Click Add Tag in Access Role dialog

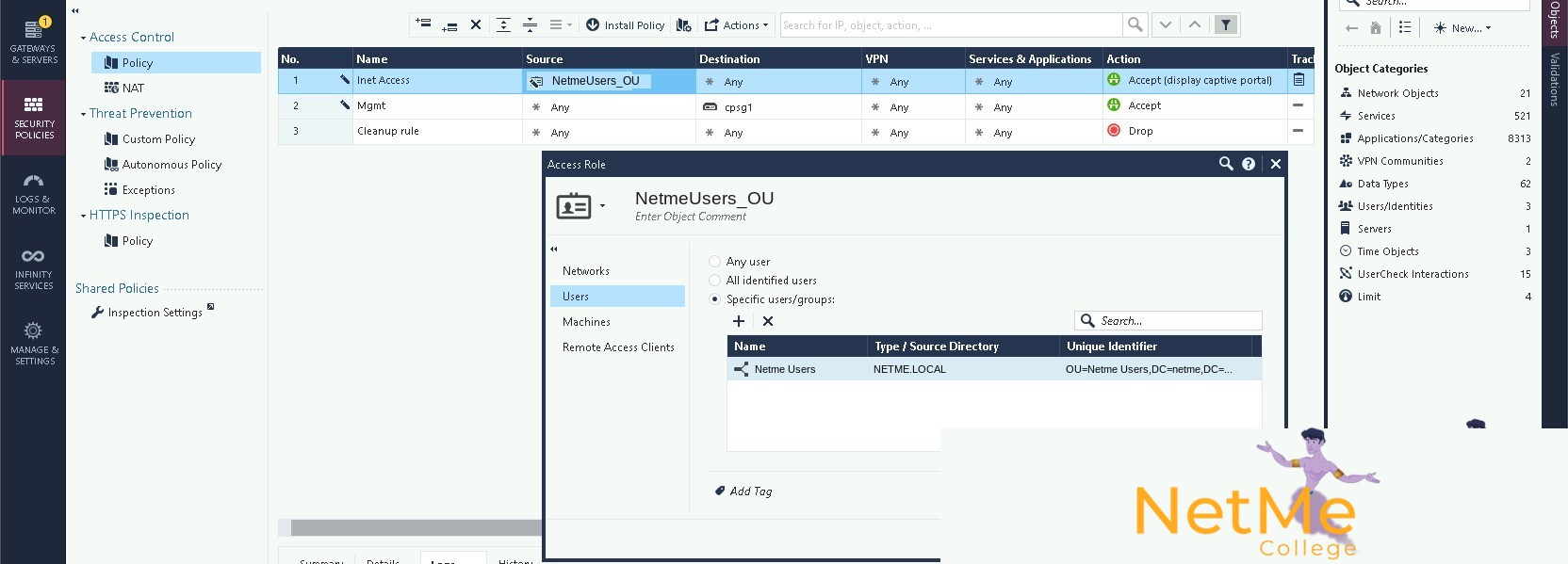743,491
